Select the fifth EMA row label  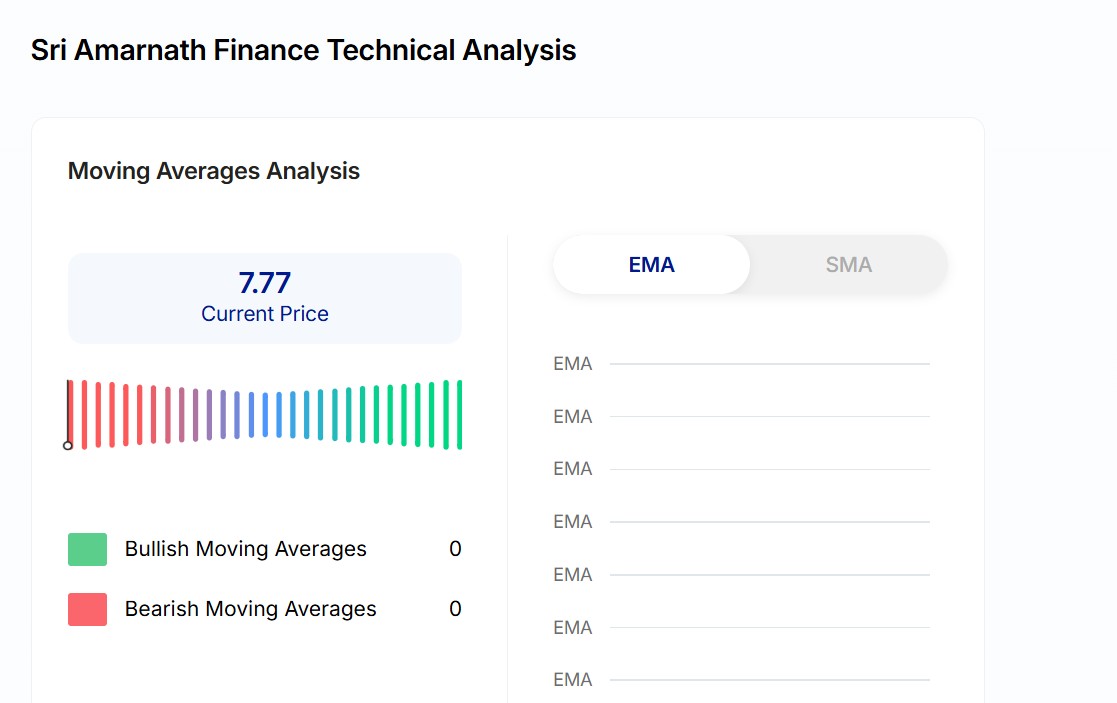coord(573,575)
